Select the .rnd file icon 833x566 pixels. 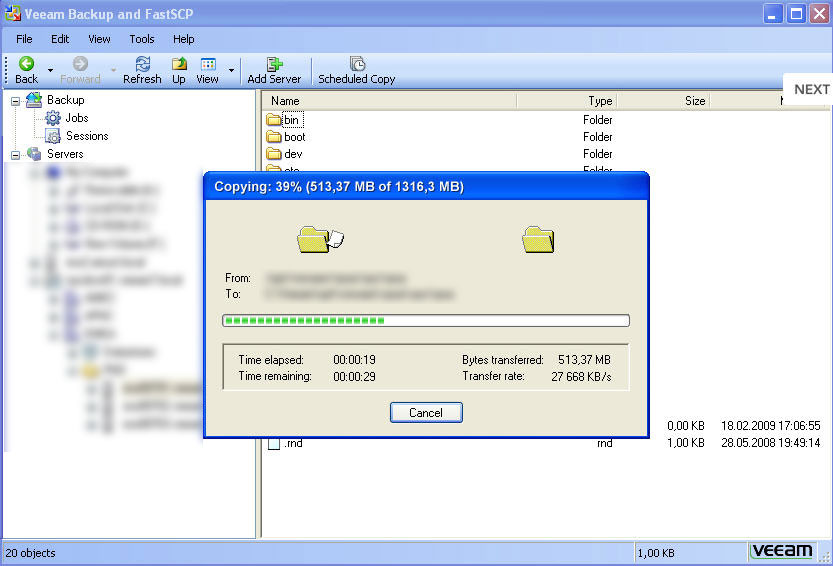274,443
